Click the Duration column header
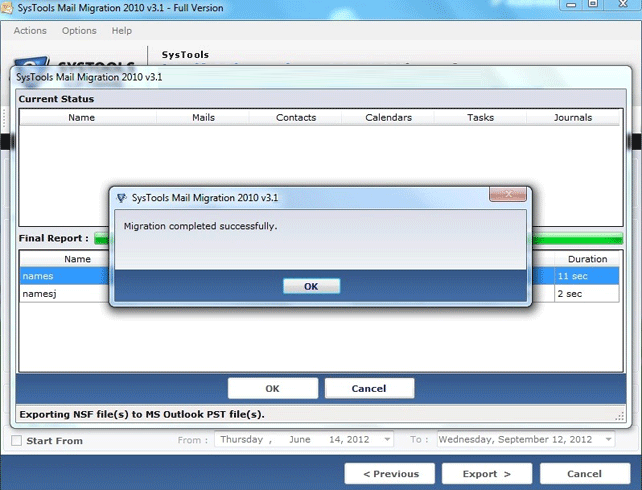642x490 pixels. click(587, 259)
